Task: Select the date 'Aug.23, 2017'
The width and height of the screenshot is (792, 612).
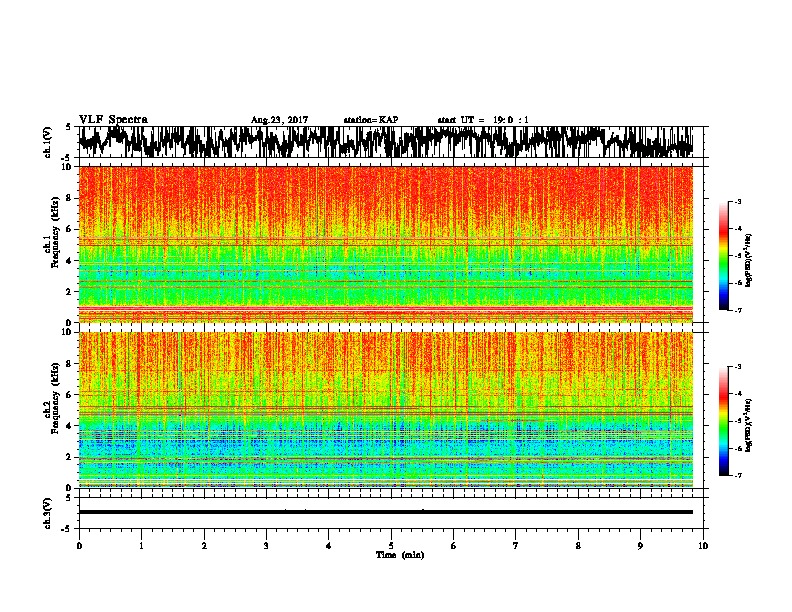Action: click(279, 120)
